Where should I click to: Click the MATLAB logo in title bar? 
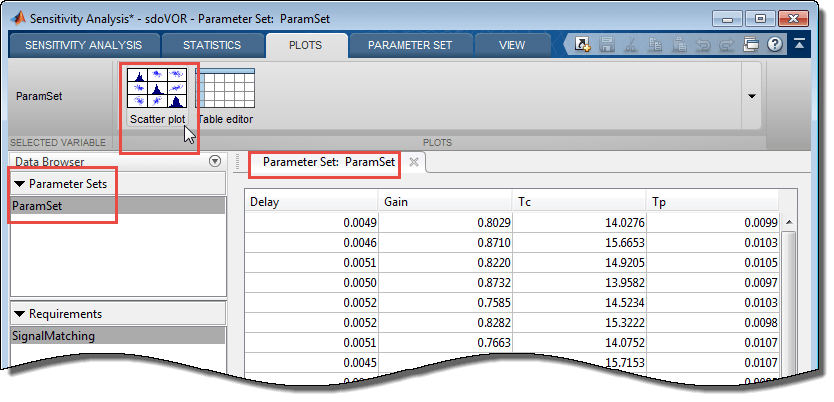[19, 18]
